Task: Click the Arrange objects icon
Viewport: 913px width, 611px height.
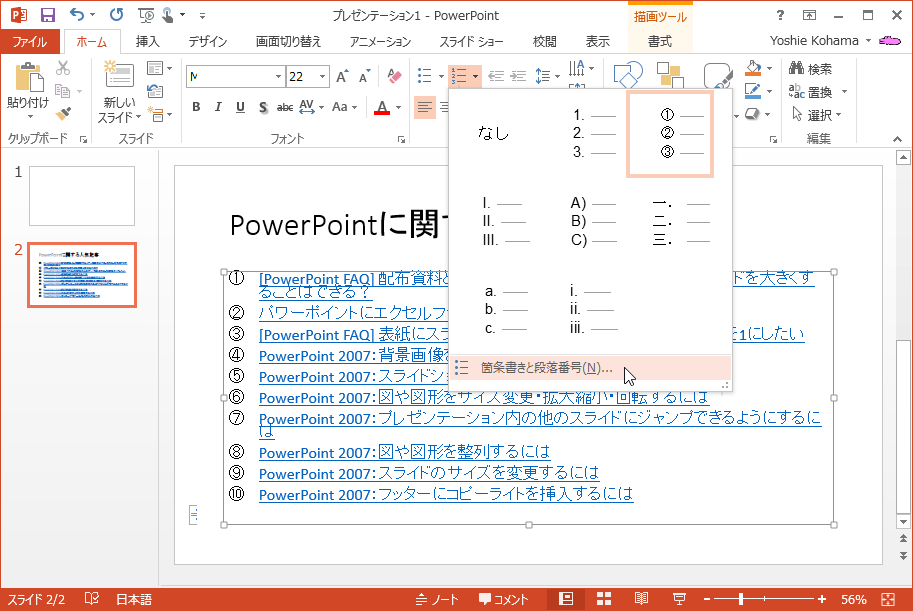Action: point(670,76)
